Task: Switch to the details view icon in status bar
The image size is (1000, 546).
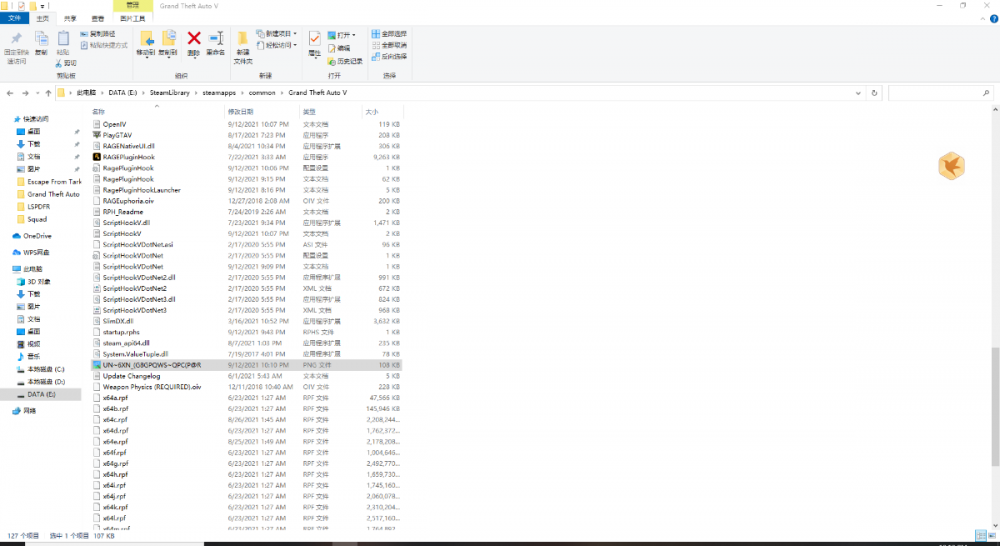Action: pyautogui.click(x=981, y=536)
